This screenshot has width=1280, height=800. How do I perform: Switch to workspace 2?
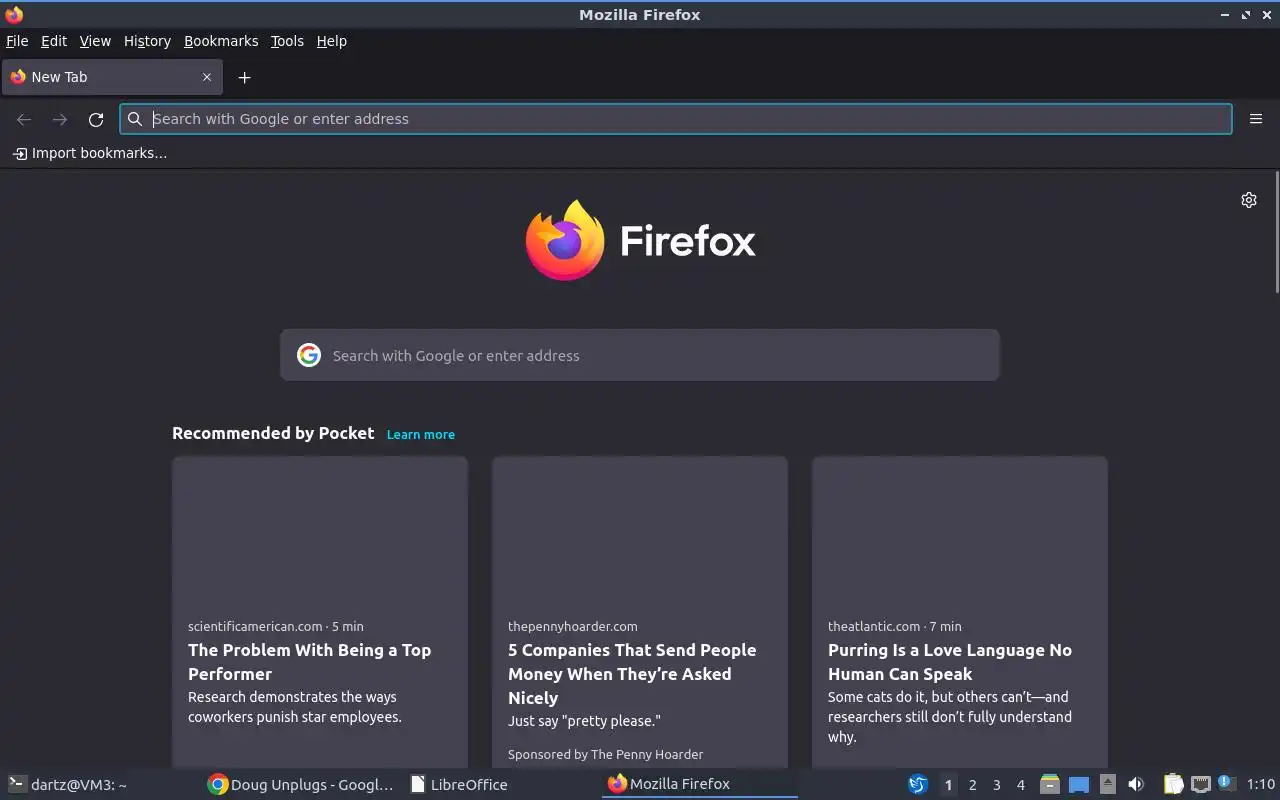(972, 785)
